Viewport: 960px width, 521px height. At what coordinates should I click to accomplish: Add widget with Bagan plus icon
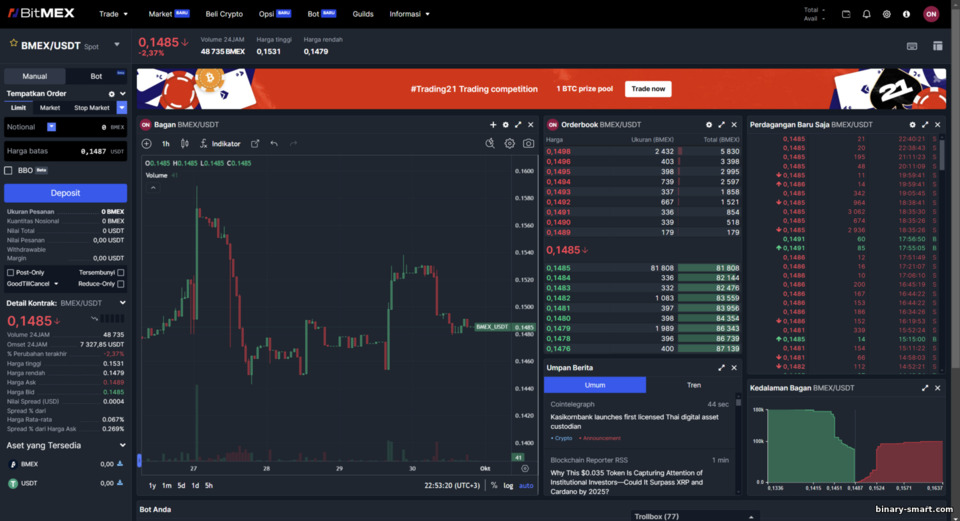[493, 125]
